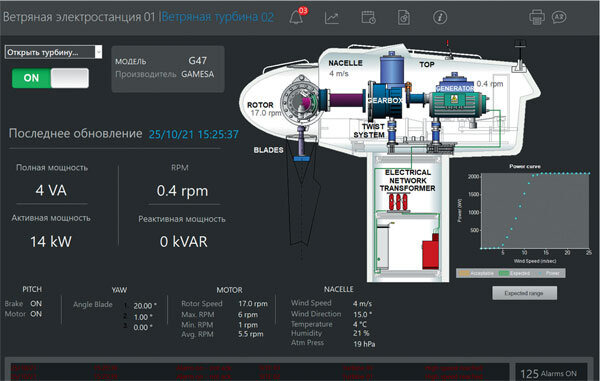Toggle the turbine ON switch
Screen dimensions: 600x381
[x=50, y=78]
